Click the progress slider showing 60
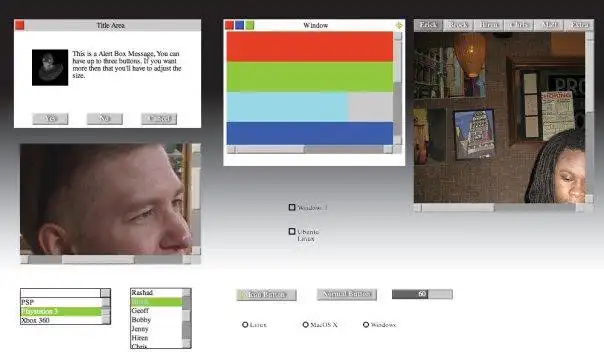The height and width of the screenshot is (362, 604). (x=422, y=294)
